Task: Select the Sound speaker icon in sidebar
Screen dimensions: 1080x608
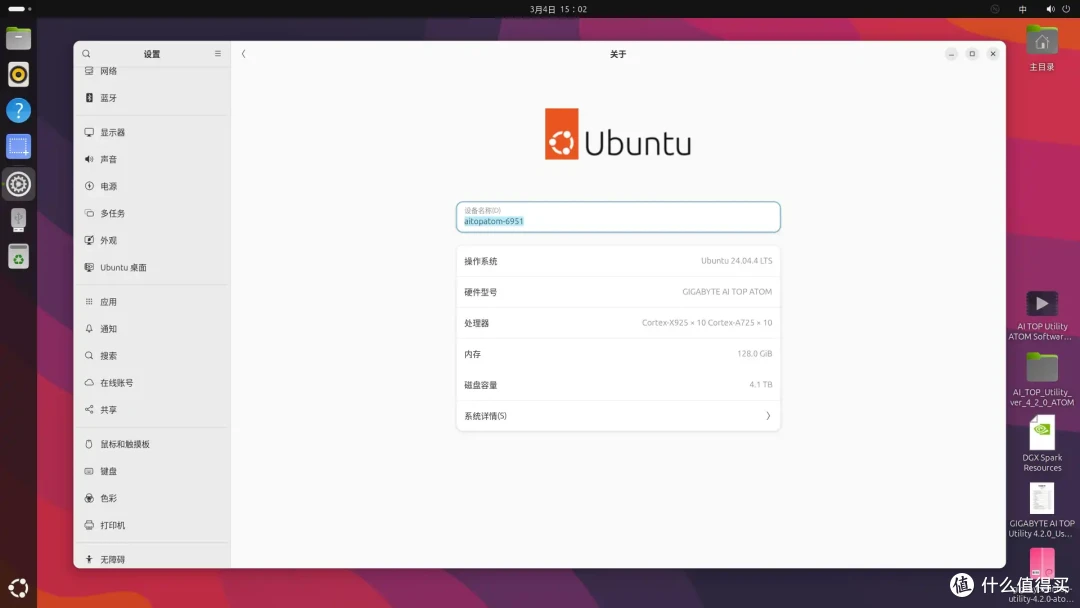Action: pos(89,159)
